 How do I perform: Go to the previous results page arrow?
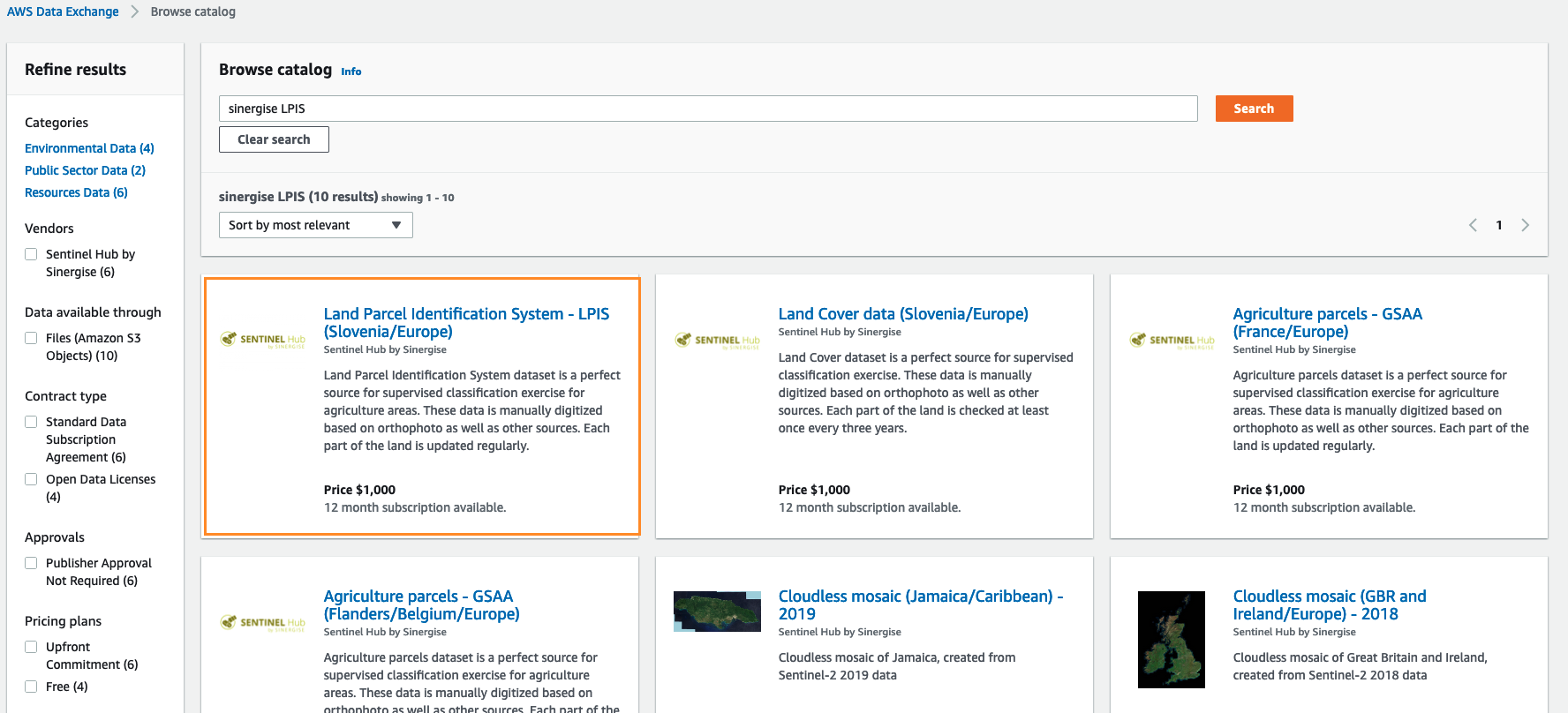pyautogui.click(x=1473, y=225)
